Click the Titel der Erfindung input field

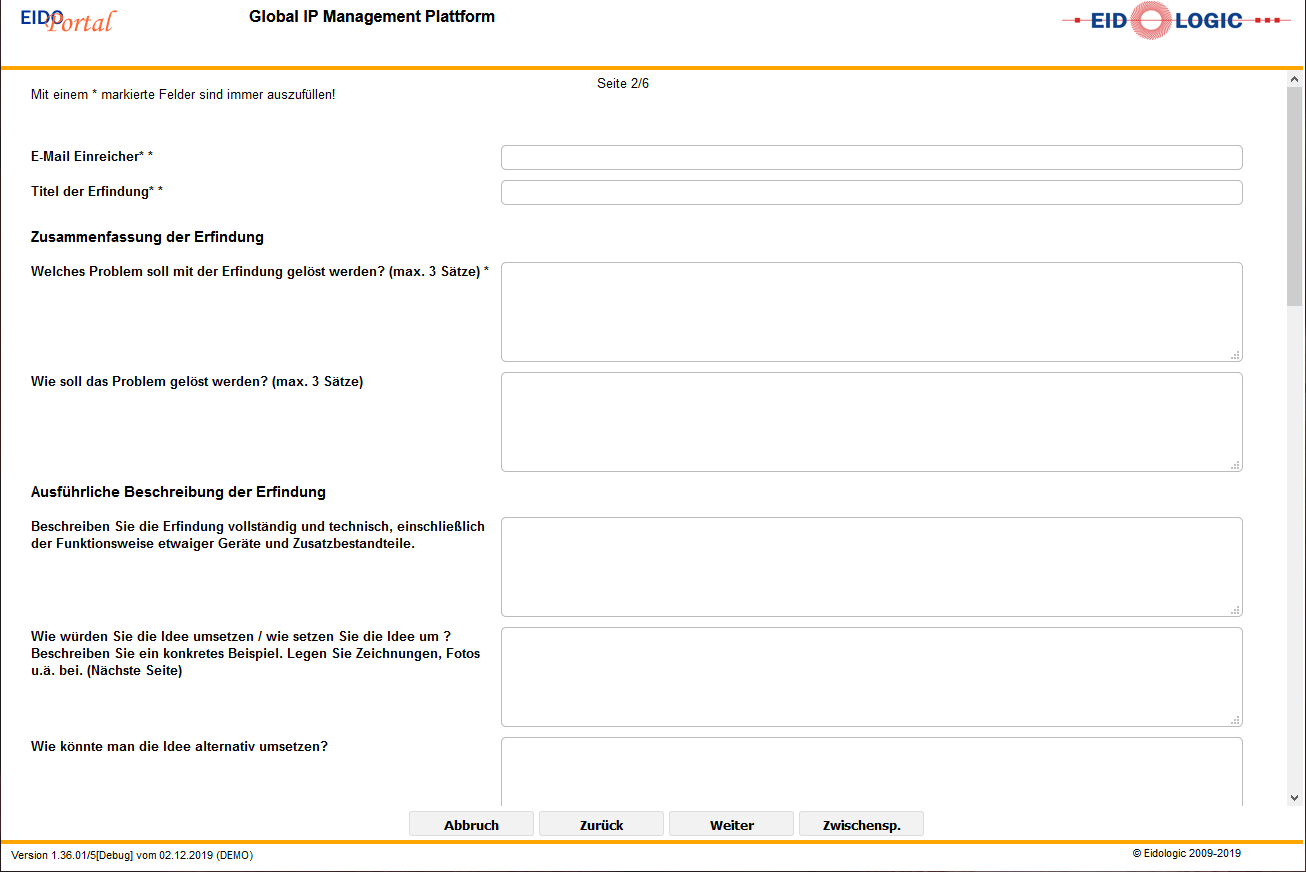871,192
